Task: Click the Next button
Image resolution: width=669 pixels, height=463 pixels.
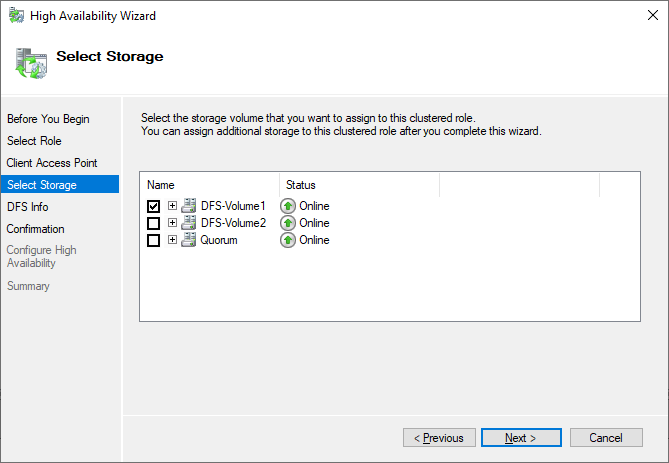Action: click(x=521, y=438)
